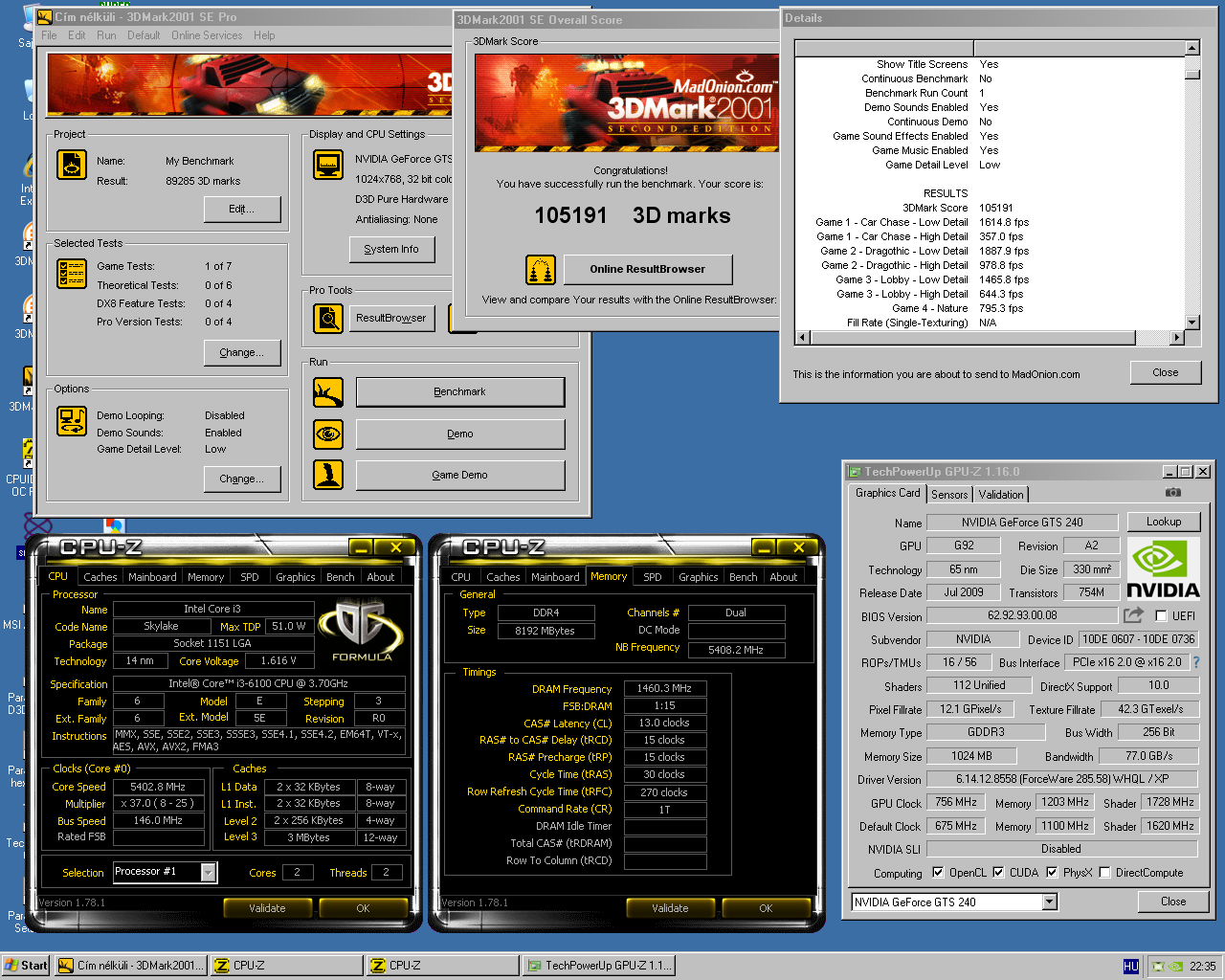
Task: Click the OC Formula logo in CPU-Z
Action: [362, 631]
